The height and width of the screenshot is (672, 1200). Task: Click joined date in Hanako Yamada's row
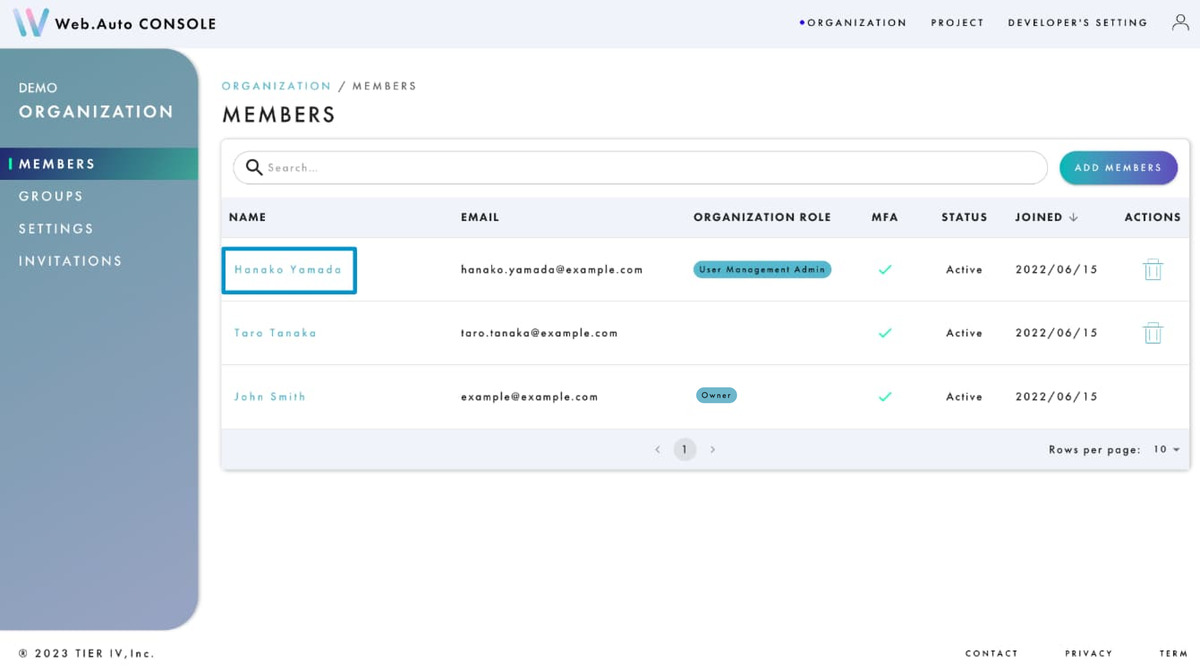(1056, 270)
